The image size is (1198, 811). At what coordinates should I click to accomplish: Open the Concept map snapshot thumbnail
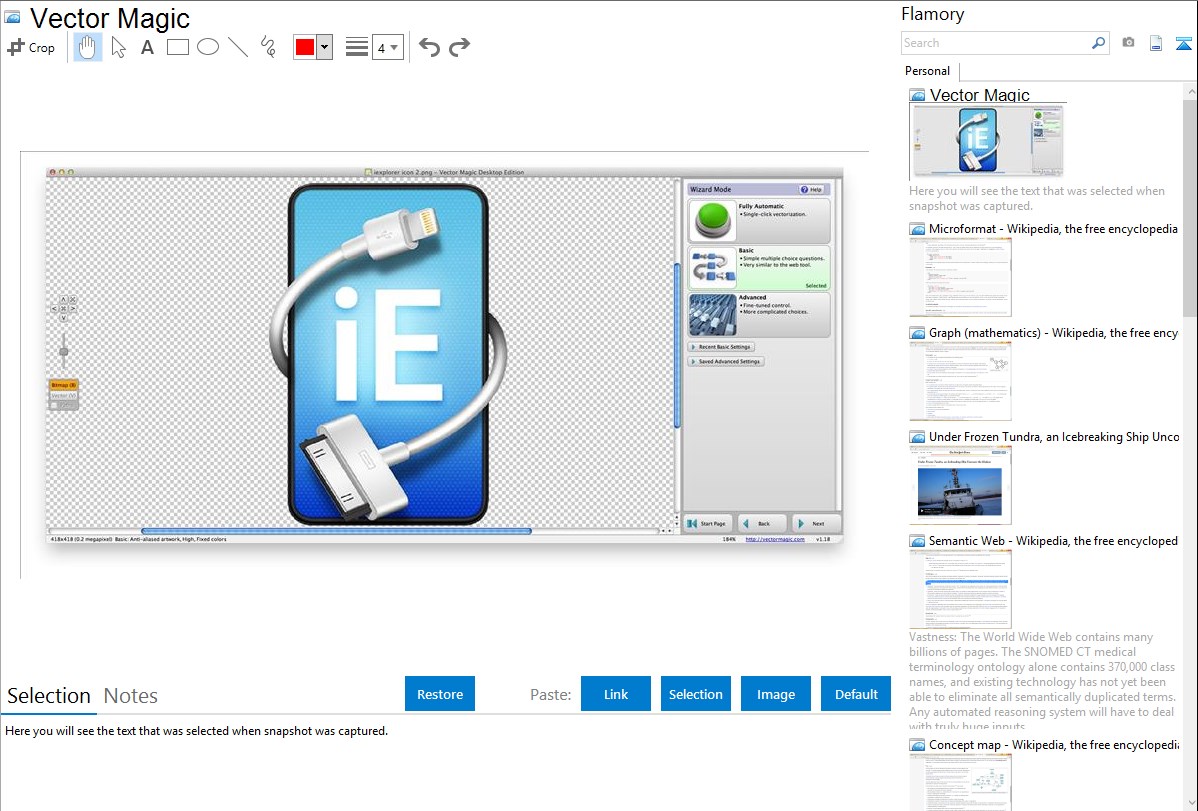point(960,782)
